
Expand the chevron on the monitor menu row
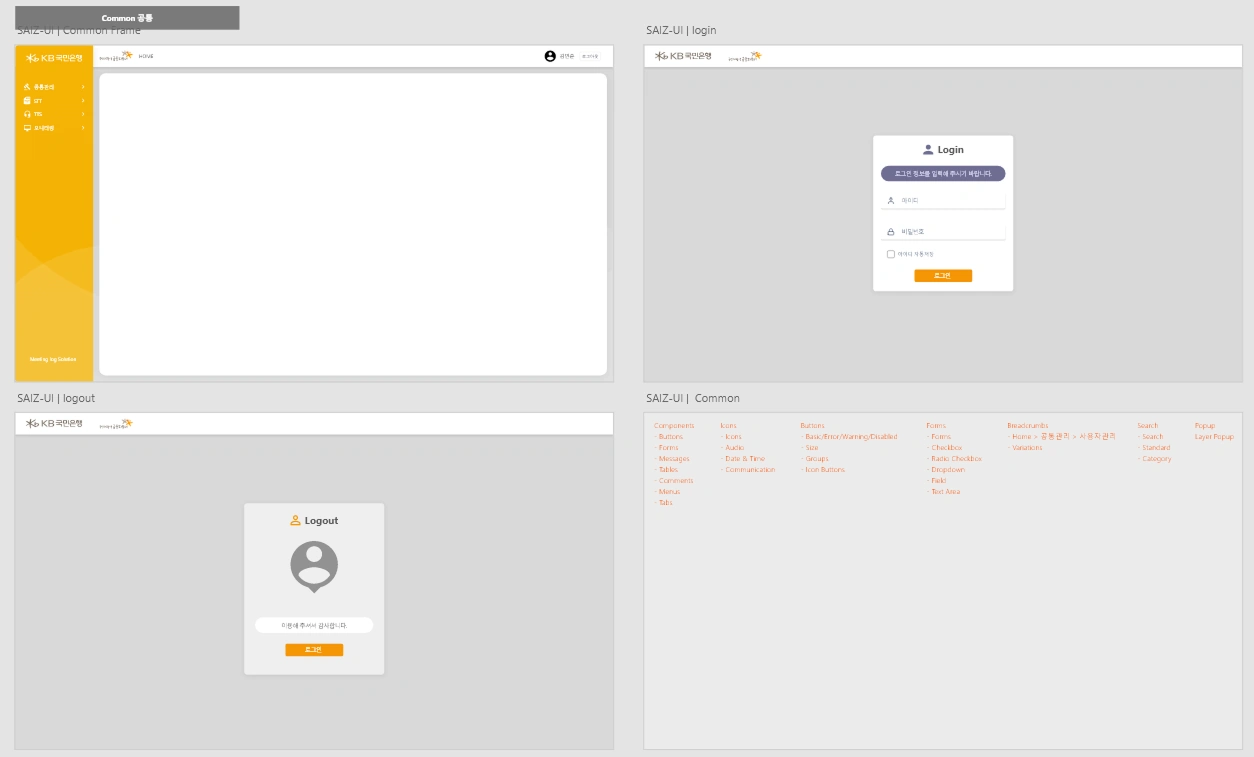coord(83,128)
